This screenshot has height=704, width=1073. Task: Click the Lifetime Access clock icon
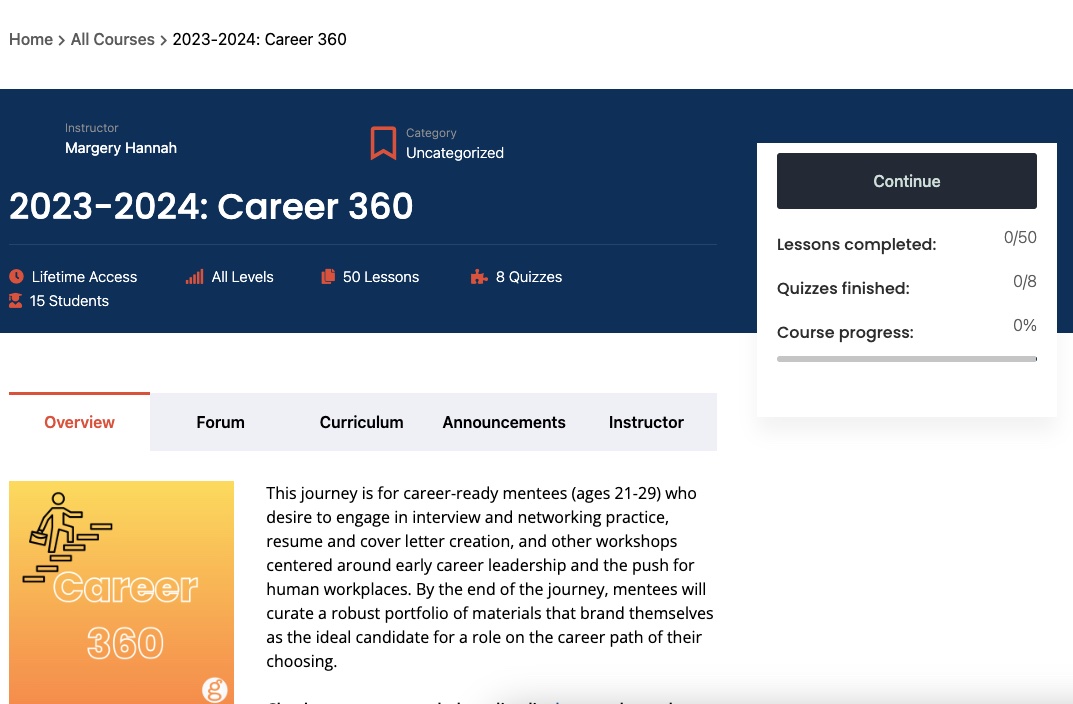16,277
